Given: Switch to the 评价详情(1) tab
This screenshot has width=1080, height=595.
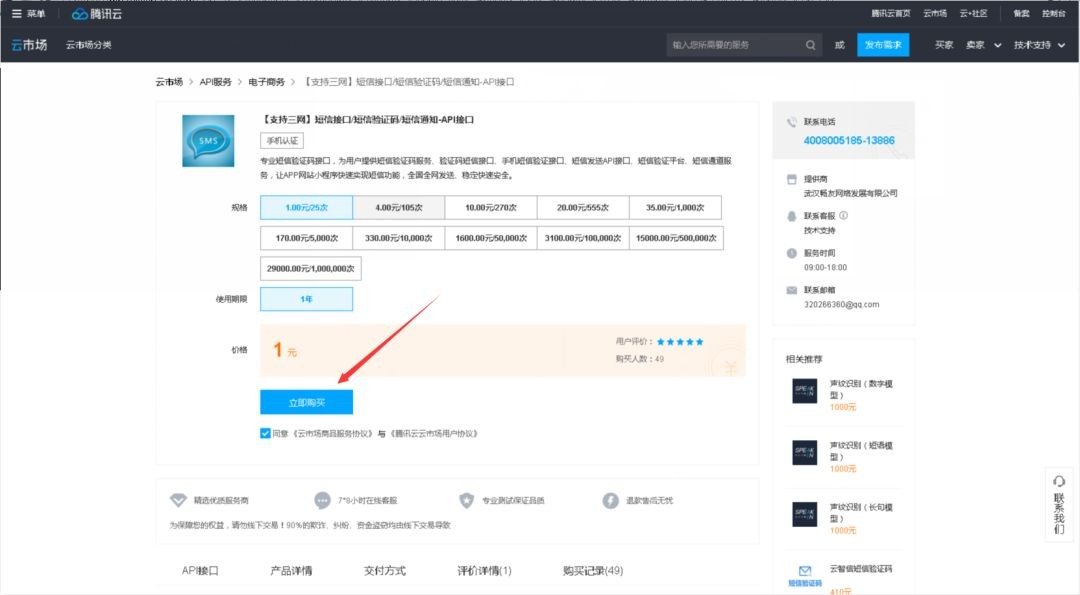Looking at the screenshot, I should (x=484, y=570).
